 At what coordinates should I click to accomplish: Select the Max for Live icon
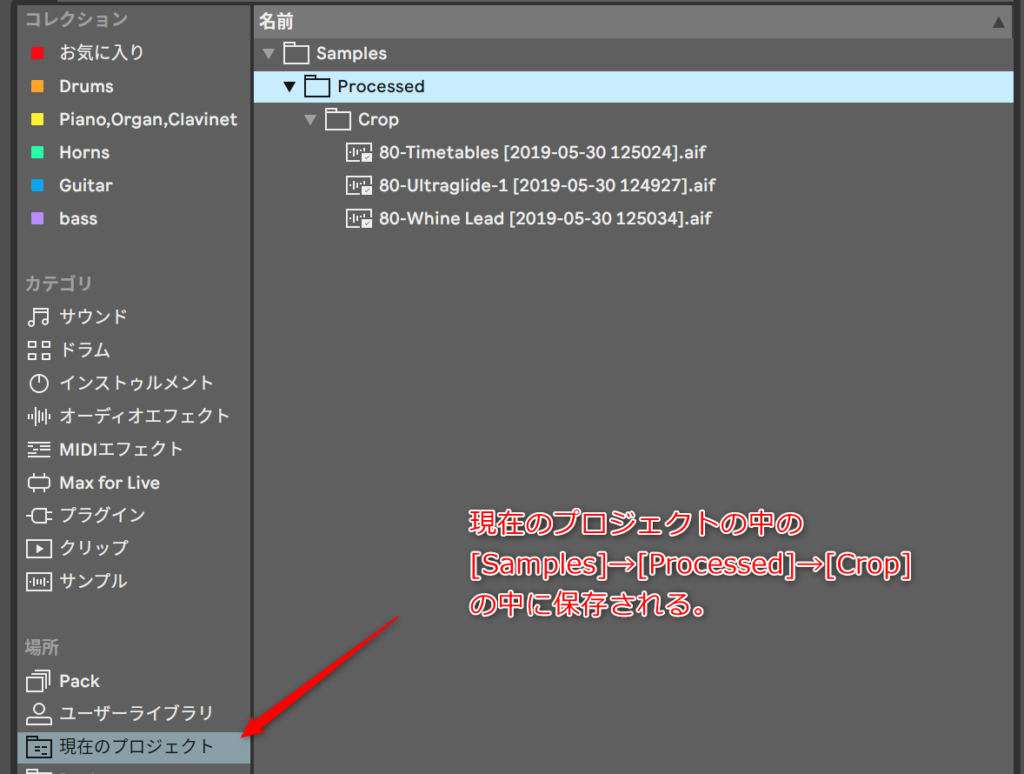point(39,483)
